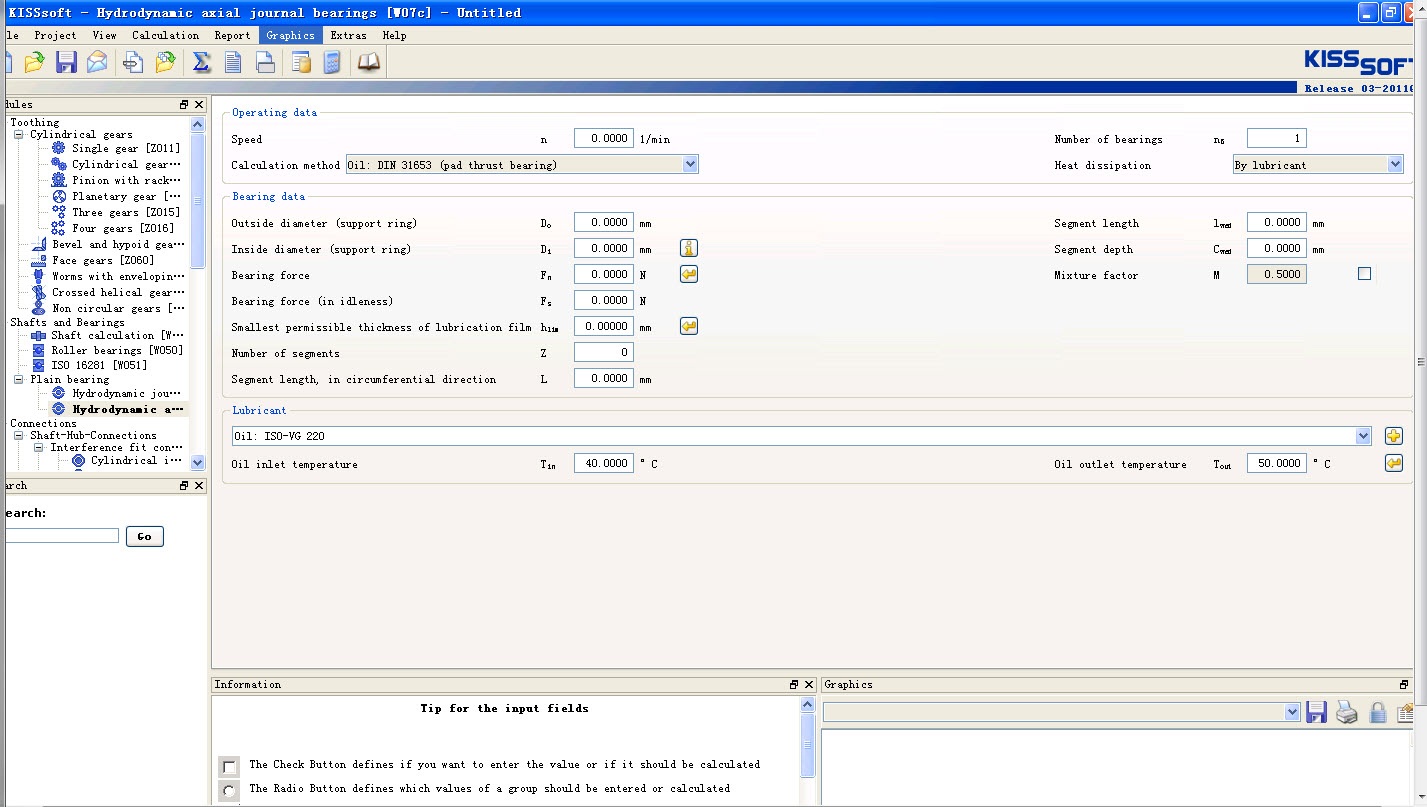Open the database tool icon
Image resolution: width=1427 pixels, height=807 pixels.
(x=301, y=63)
